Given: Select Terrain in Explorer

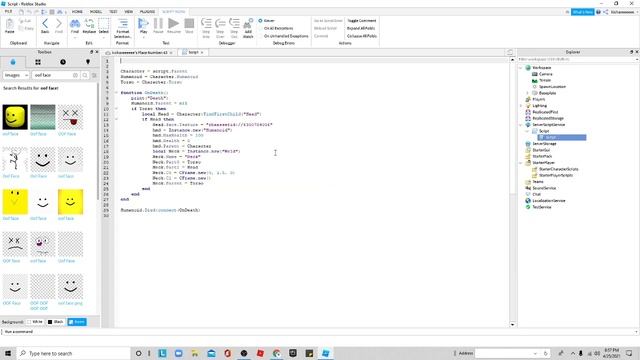Looking at the screenshot, I should (544, 80).
